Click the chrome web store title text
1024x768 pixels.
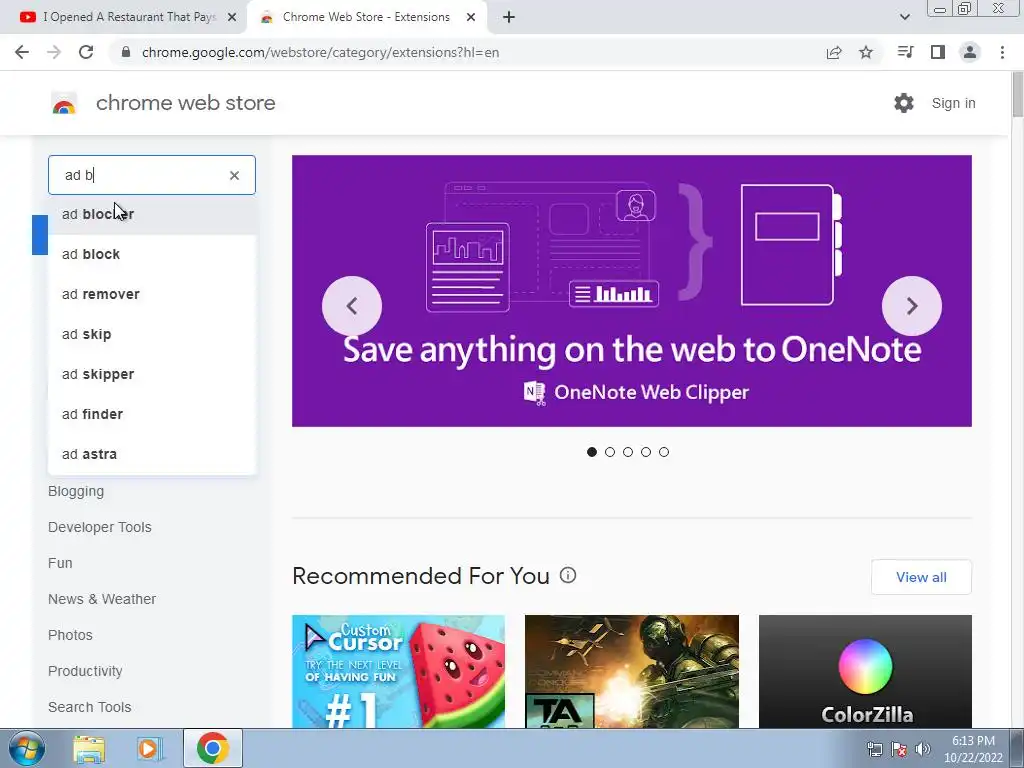[x=185, y=103]
